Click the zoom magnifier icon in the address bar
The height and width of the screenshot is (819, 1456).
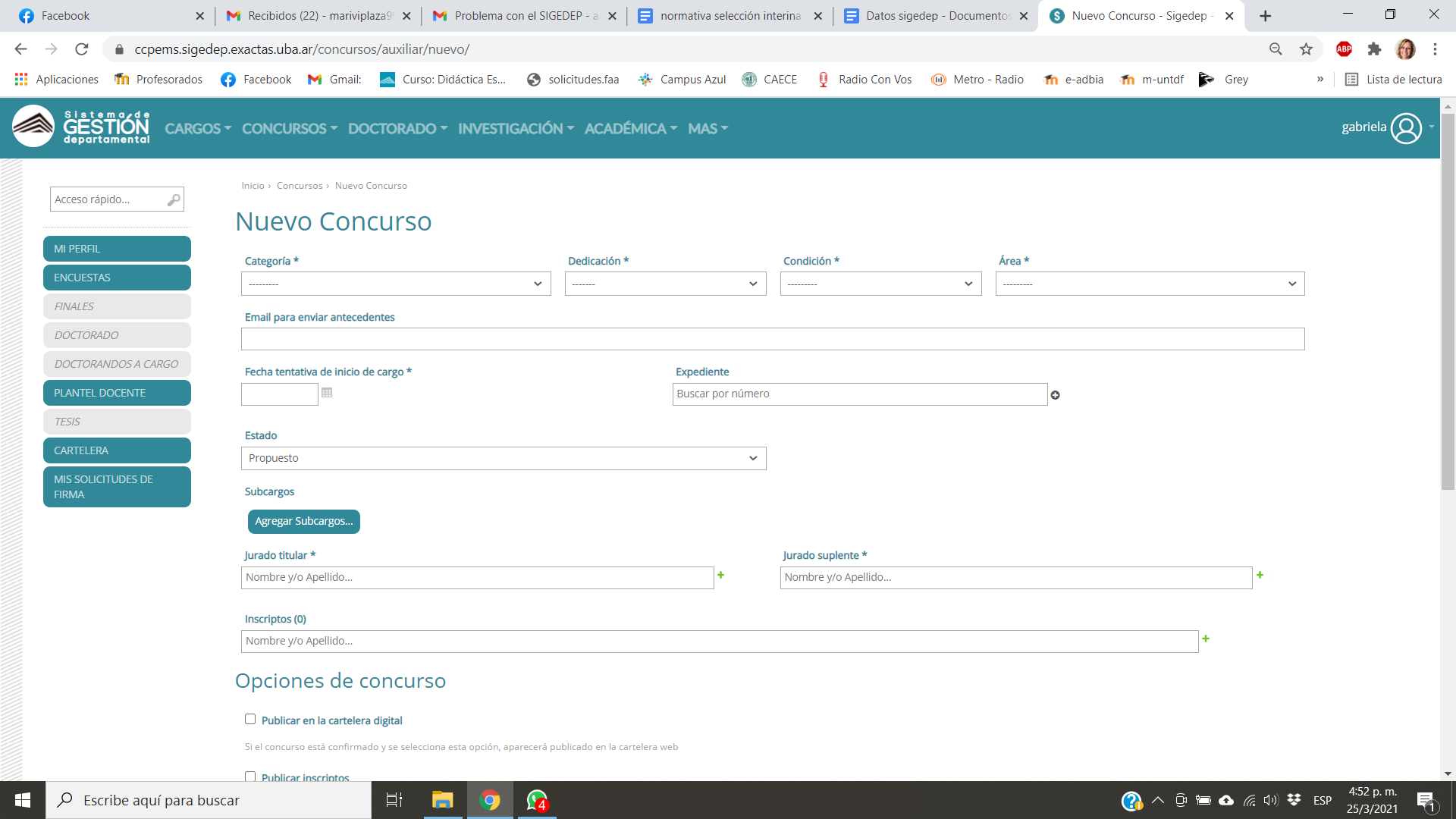click(x=1276, y=49)
